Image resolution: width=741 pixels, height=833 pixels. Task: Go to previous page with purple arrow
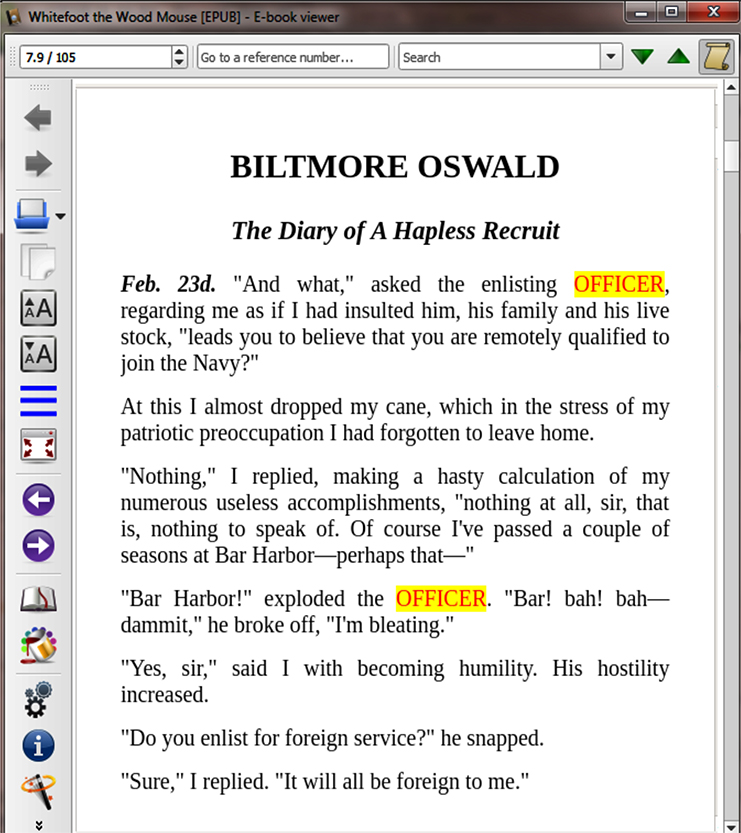click(x=38, y=499)
